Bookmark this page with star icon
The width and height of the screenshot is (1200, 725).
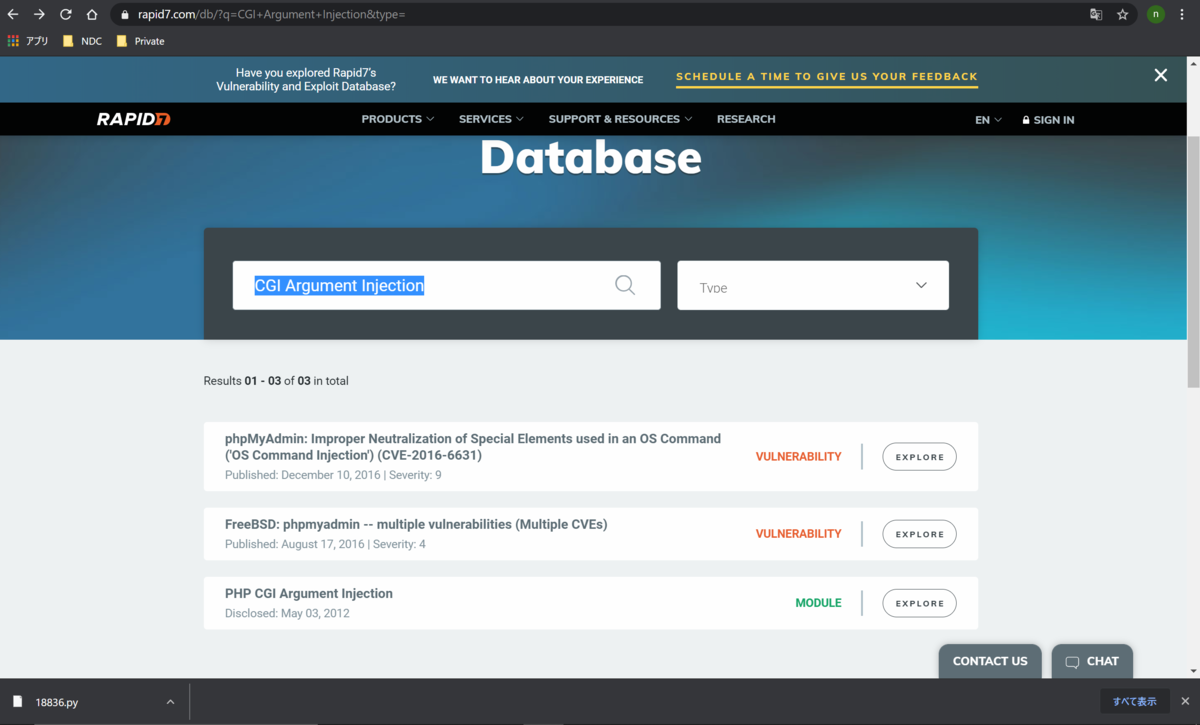coord(1123,15)
